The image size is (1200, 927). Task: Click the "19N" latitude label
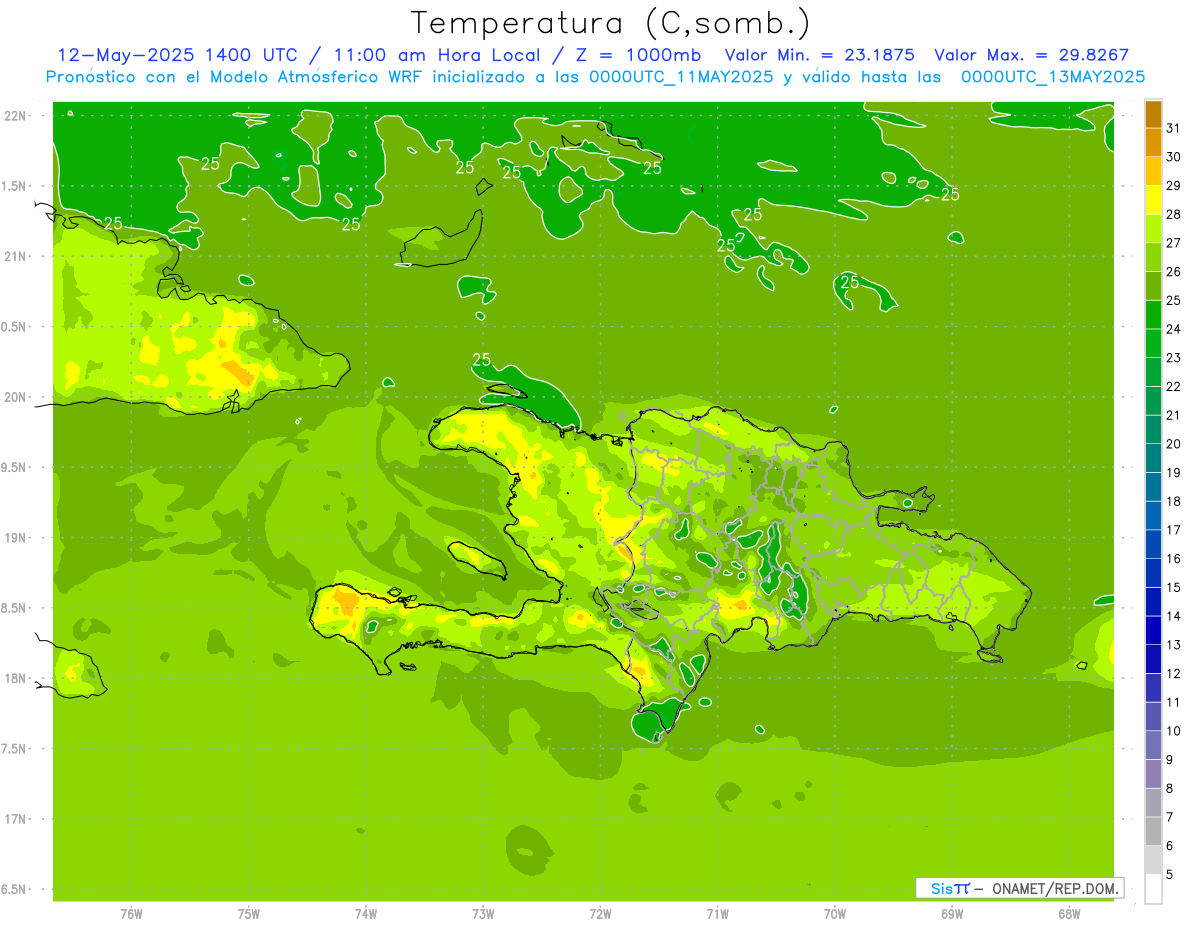(x=15, y=538)
